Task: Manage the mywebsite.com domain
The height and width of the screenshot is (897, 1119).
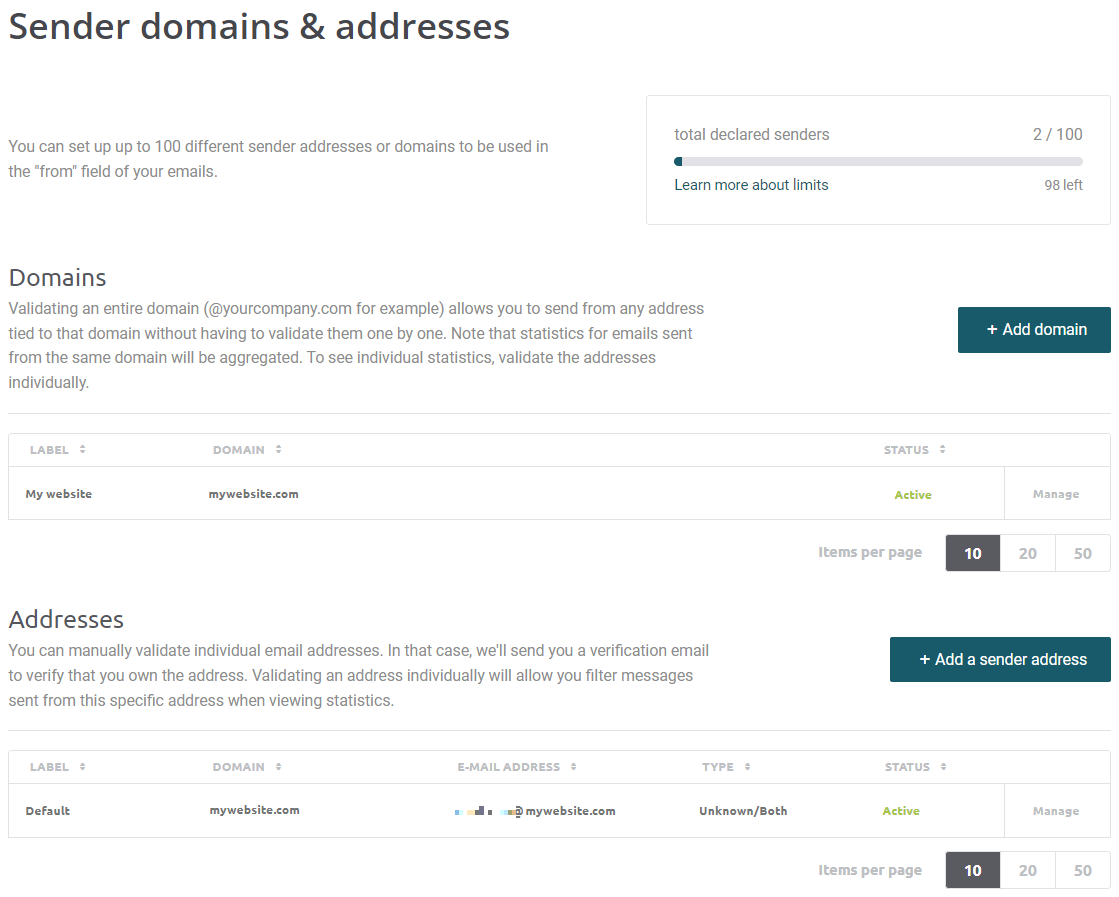Action: 1056,493
